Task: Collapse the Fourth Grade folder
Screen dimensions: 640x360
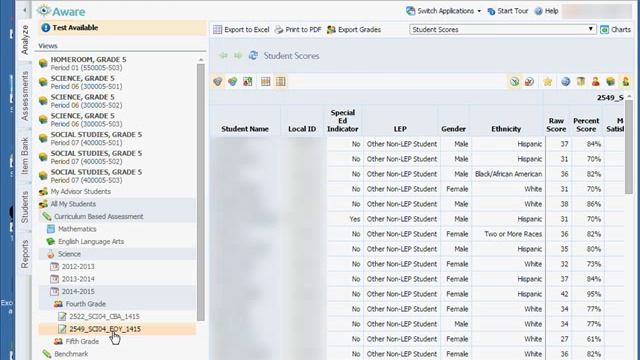Action: click(x=85, y=304)
